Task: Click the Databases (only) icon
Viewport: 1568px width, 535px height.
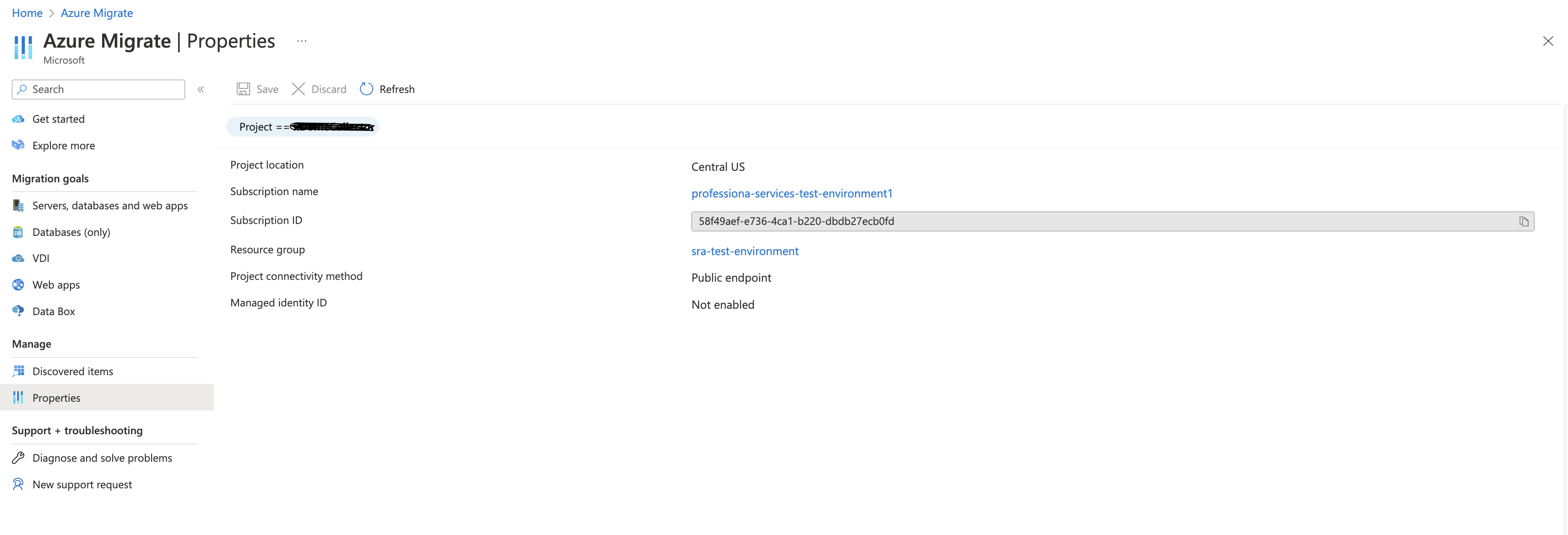Action: 18,232
